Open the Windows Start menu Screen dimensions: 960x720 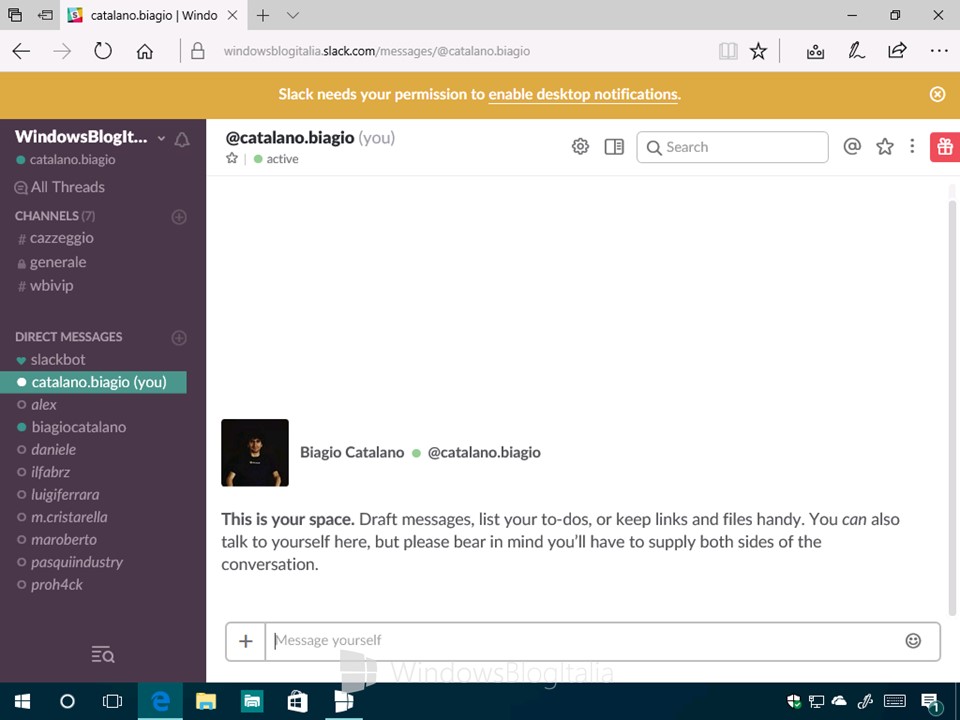[23, 702]
